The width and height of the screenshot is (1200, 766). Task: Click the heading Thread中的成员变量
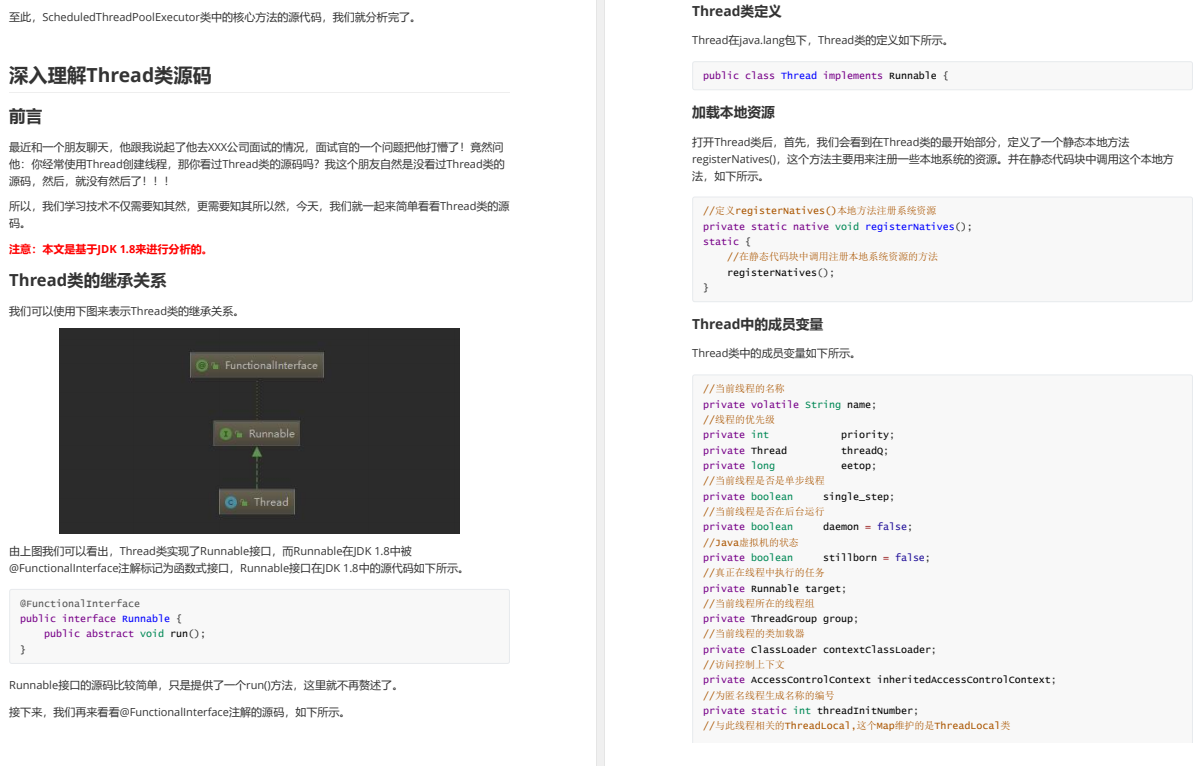tap(758, 324)
